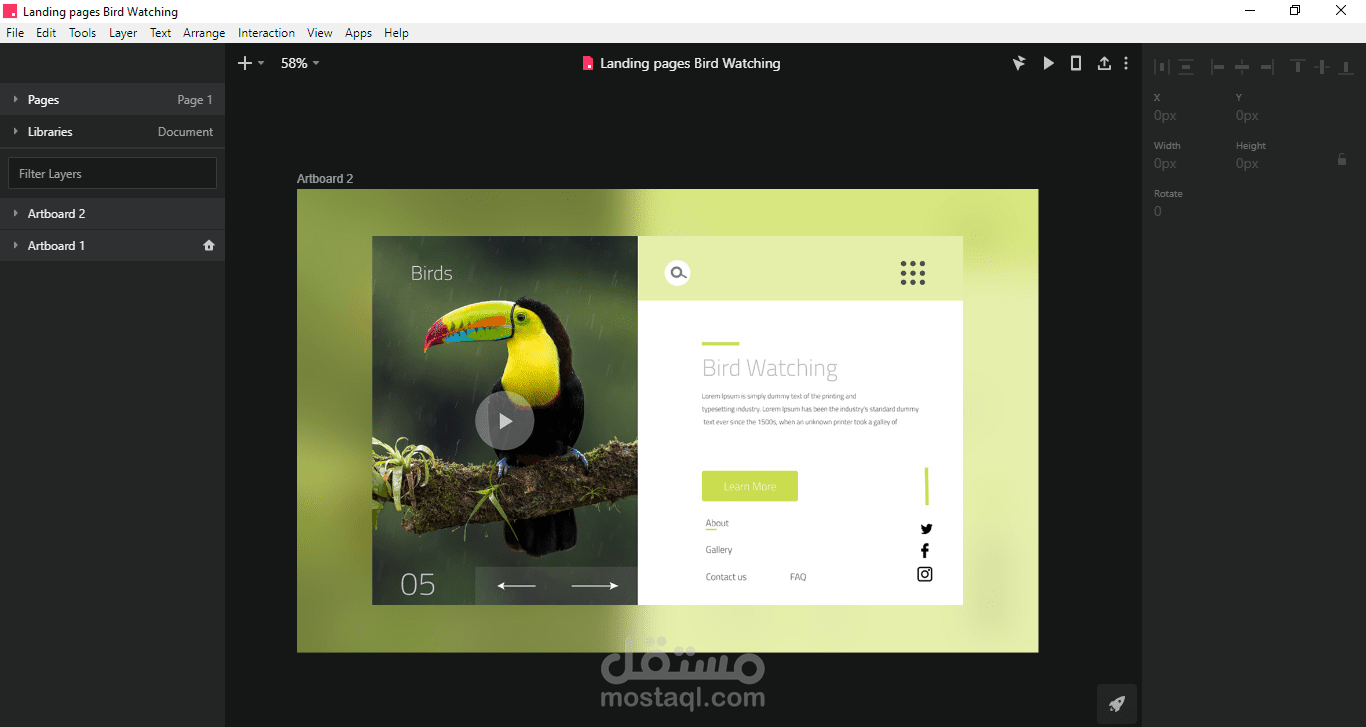Click the FAQ link in design

click(798, 577)
